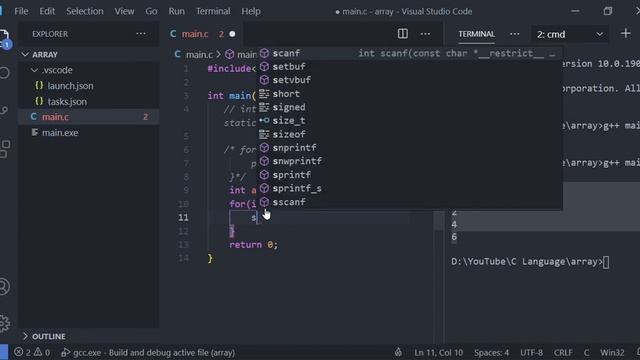
Task: Click main.c in the breadcrumb
Action: pyautogui.click(x=199, y=54)
